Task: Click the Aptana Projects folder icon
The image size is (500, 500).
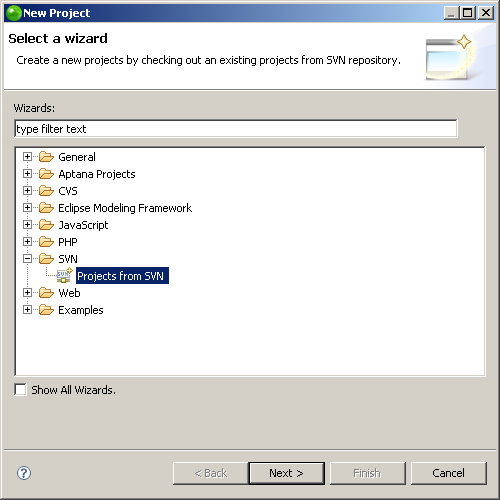Action: tap(46, 174)
